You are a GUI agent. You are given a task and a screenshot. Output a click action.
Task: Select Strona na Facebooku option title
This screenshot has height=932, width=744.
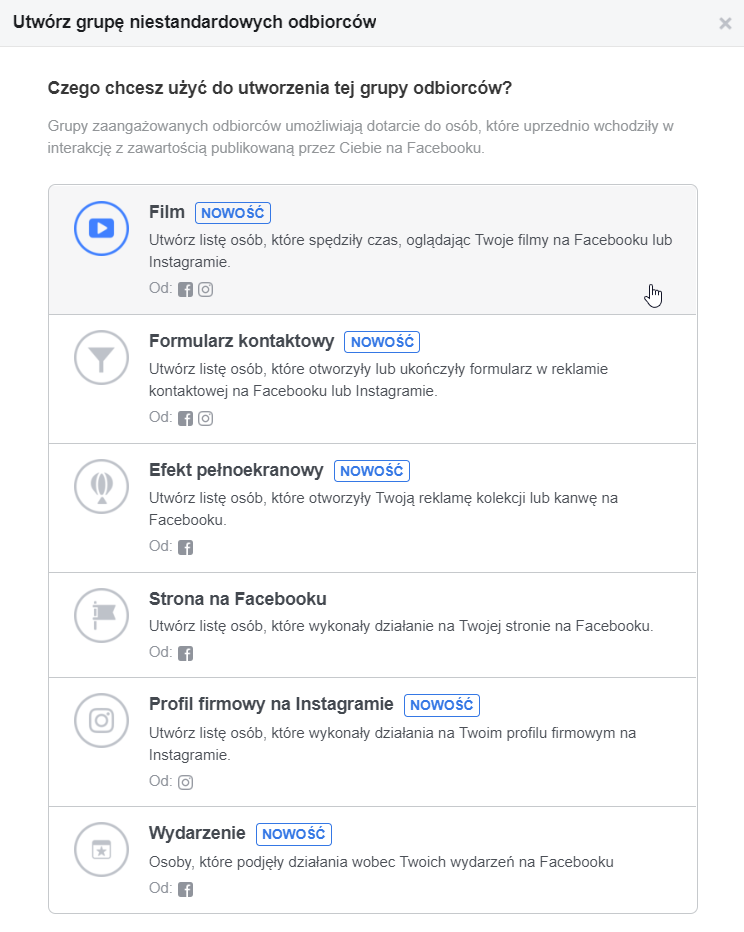tap(238, 599)
